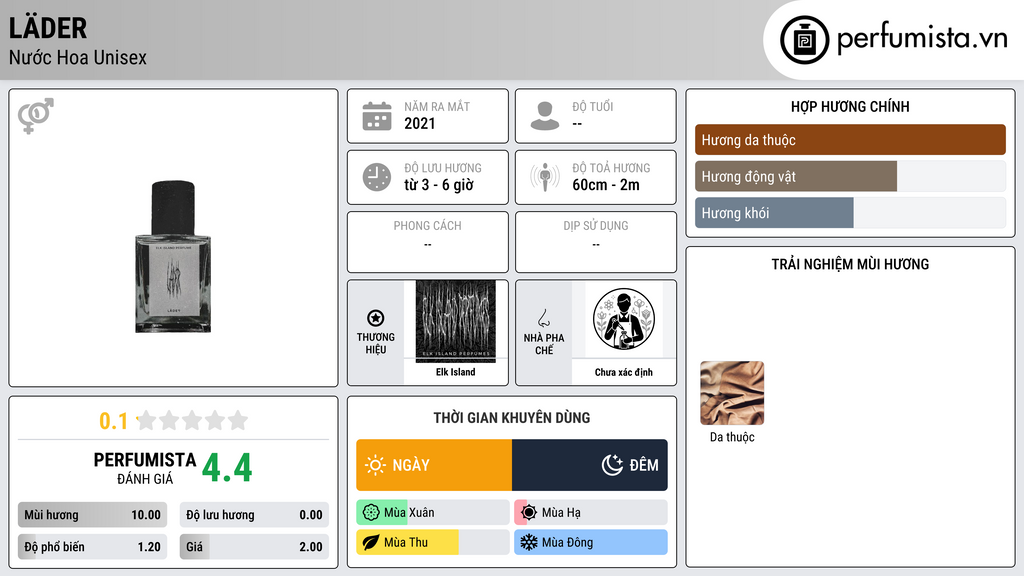
Task: Click the perfumista.vn site name
Action: pyautogui.click(x=922, y=38)
